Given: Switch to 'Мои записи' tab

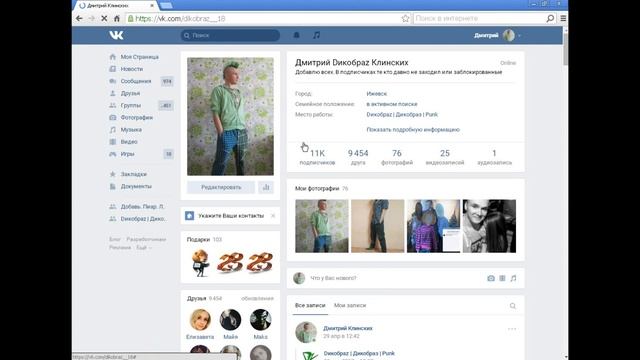Looking at the screenshot, I should click(x=350, y=305).
